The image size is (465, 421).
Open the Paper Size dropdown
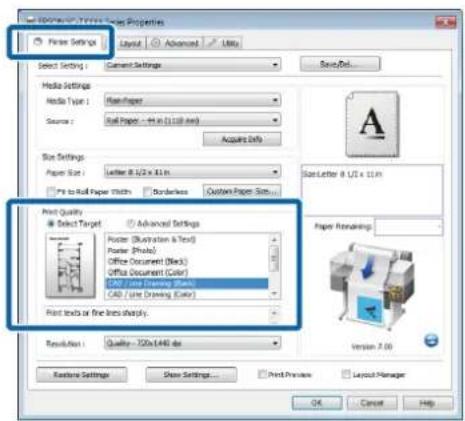[192, 172]
